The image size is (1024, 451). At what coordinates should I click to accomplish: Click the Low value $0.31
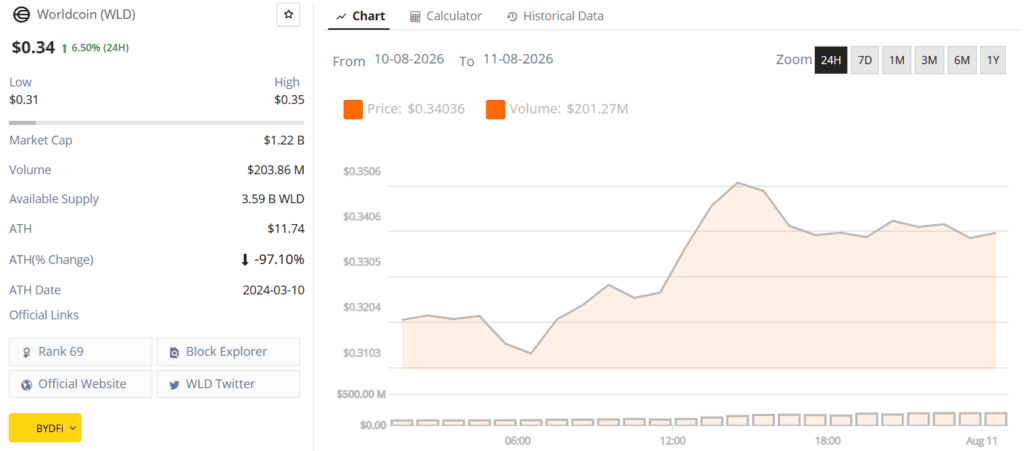pos(24,100)
